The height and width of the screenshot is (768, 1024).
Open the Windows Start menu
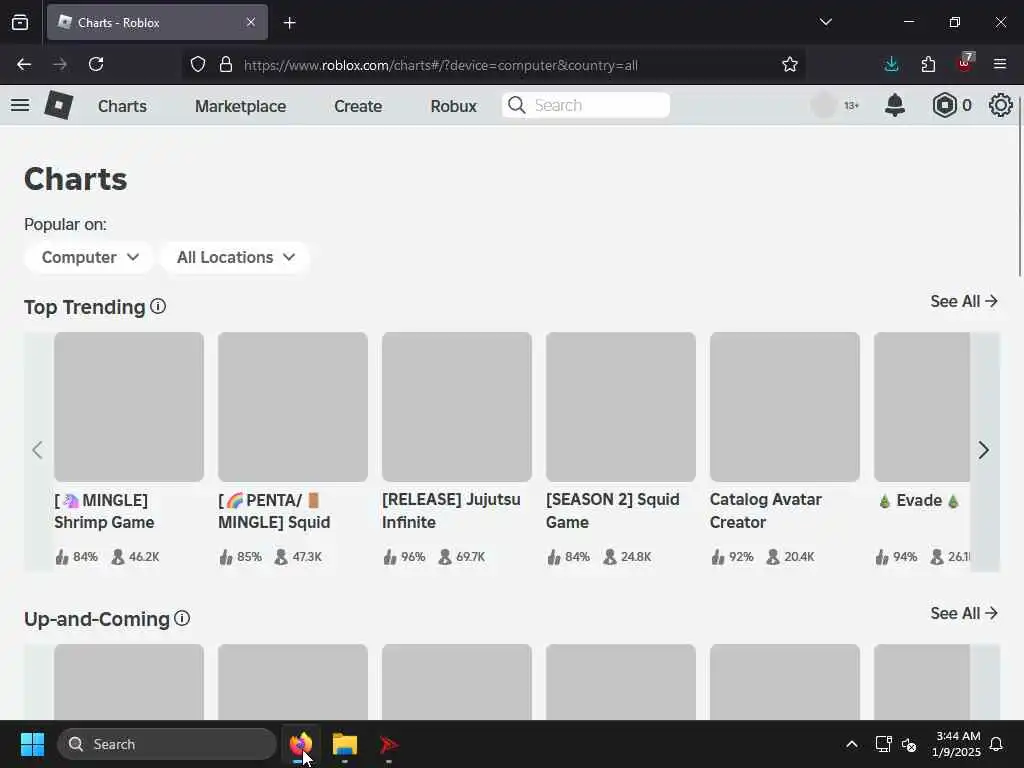tap(32, 744)
